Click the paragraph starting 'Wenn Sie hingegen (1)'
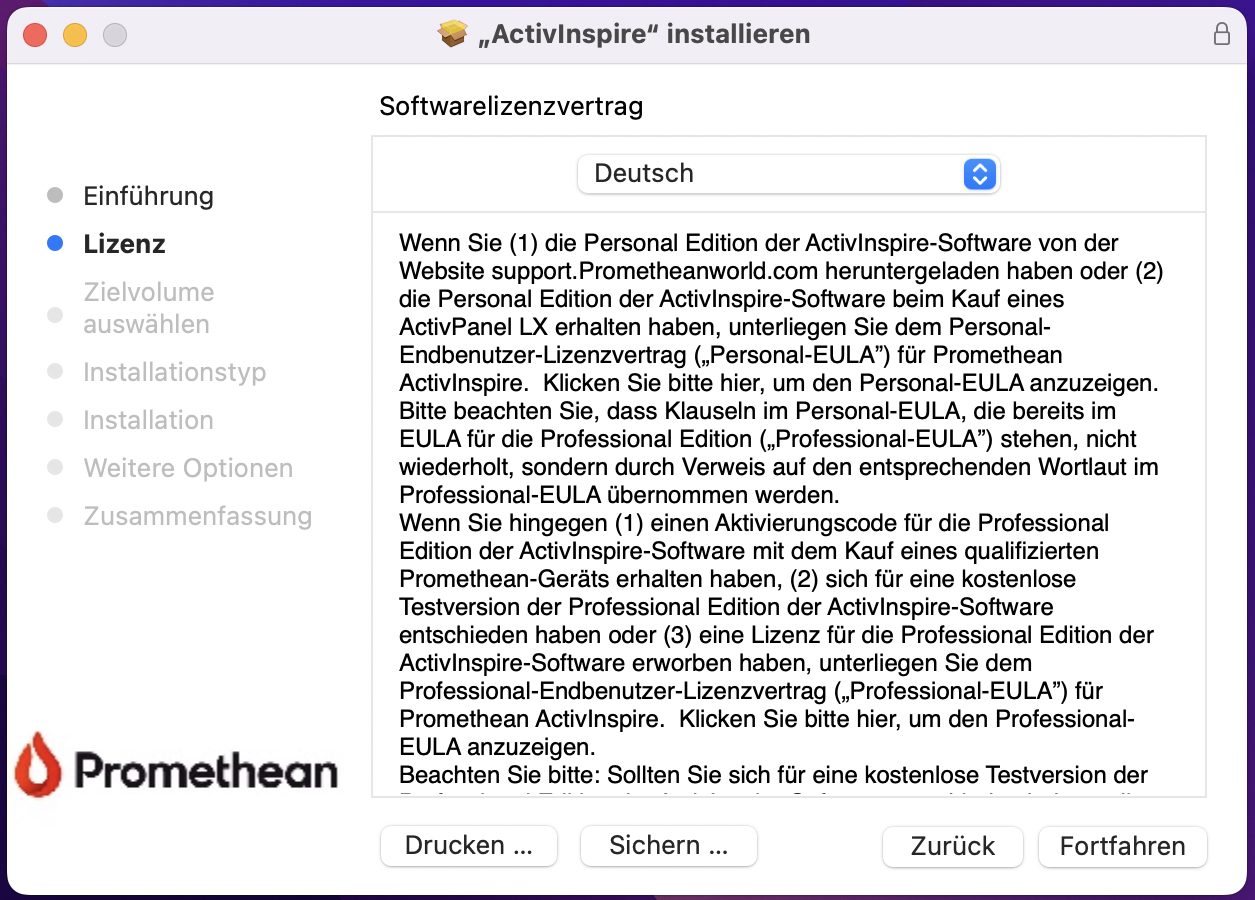1255x900 pixels. 775,635
